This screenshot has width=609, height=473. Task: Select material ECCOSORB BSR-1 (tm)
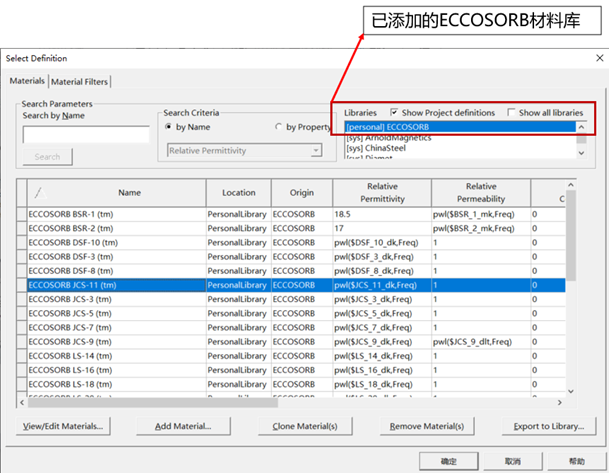click(117, 214)
